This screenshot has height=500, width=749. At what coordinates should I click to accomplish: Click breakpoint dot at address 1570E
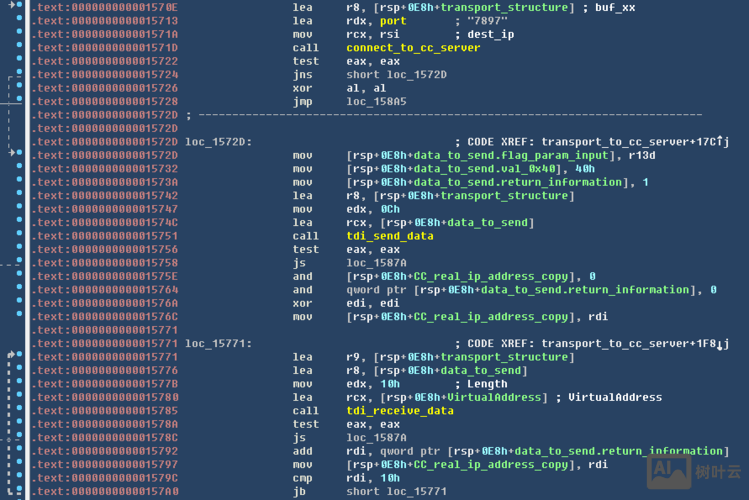click(x=21, y=7)
